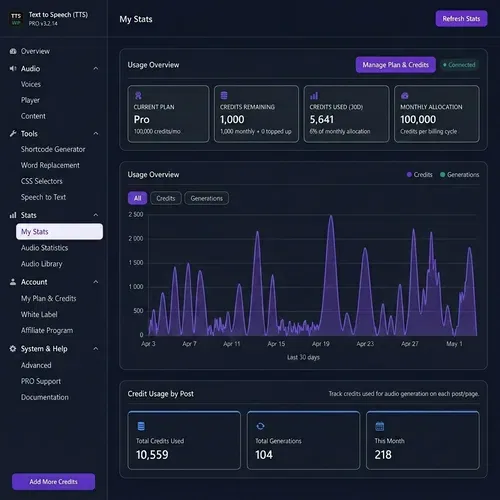Click Refresh Stats button
500x500 pixels.
(461, 19)
